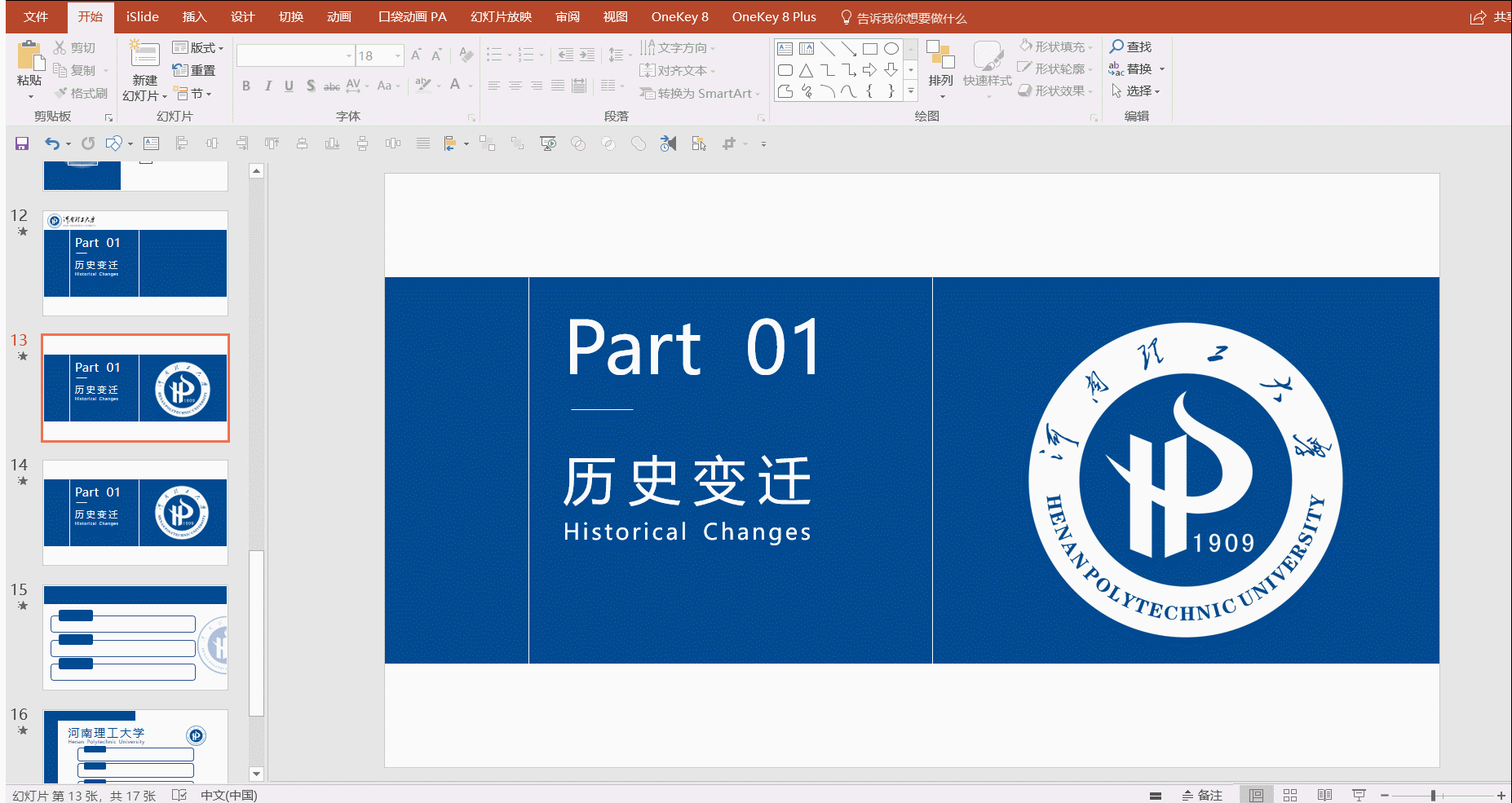
Task: Toggle underline formatting
Action: tap(289, 86)
